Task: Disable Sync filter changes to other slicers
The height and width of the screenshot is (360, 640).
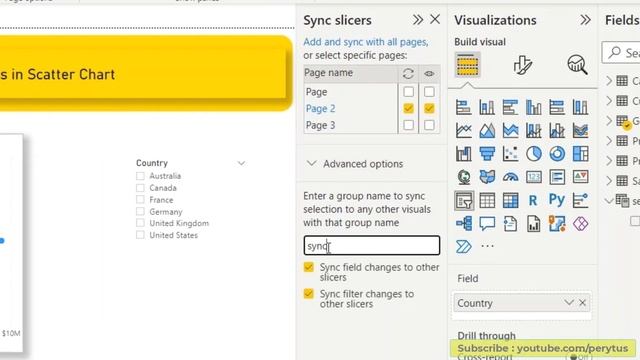Action: (x=309, y=294)
